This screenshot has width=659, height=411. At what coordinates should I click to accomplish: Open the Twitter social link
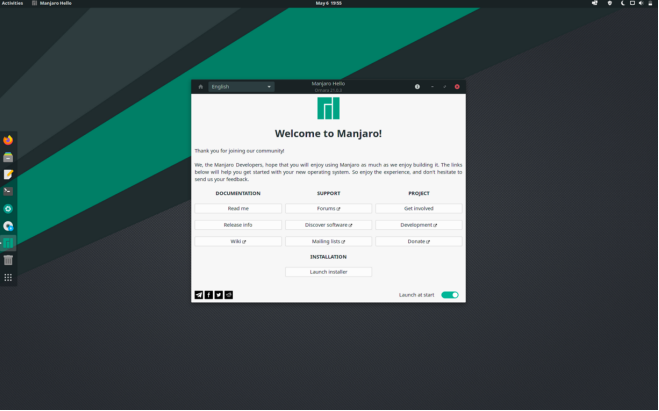[219, 295]
